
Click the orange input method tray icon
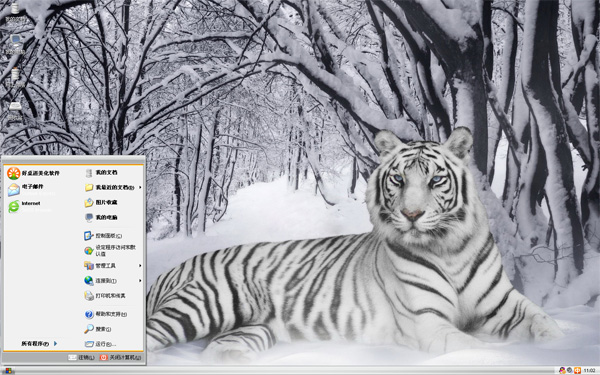577,370
